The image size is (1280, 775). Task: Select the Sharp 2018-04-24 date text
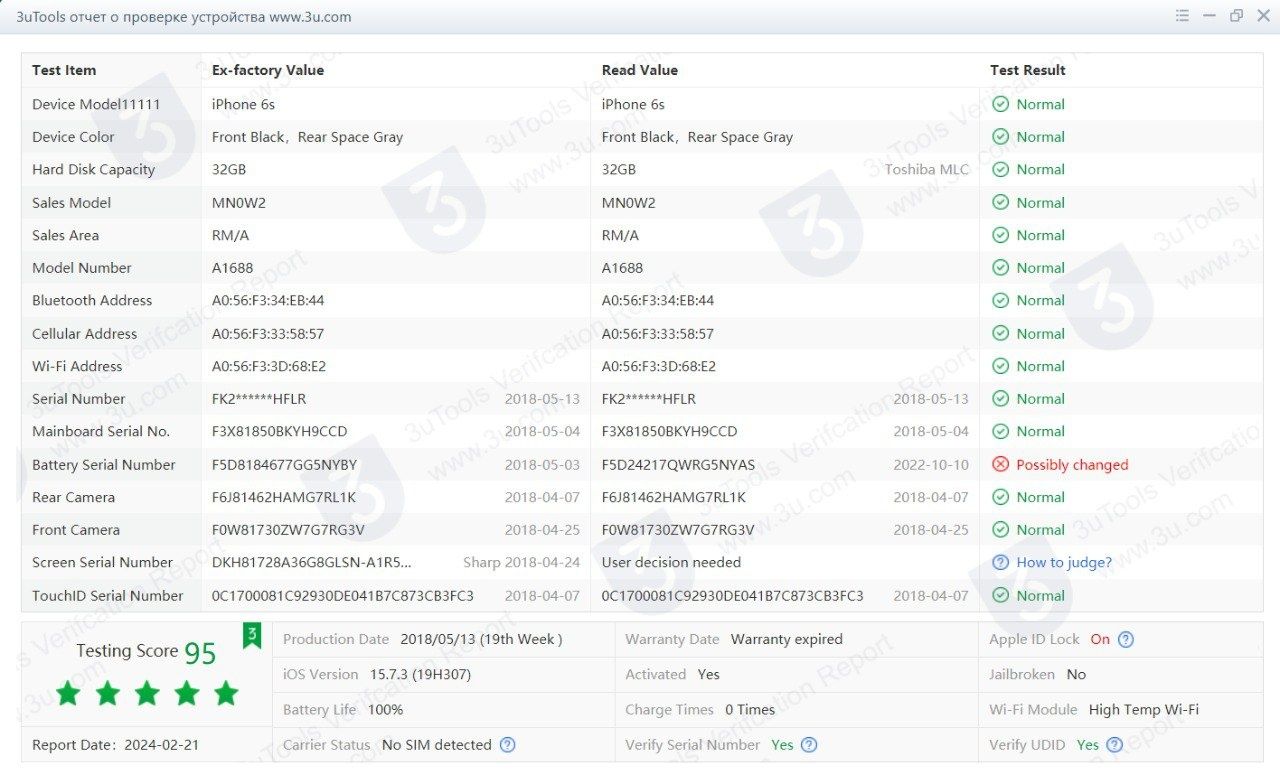[x=521, y=563]
